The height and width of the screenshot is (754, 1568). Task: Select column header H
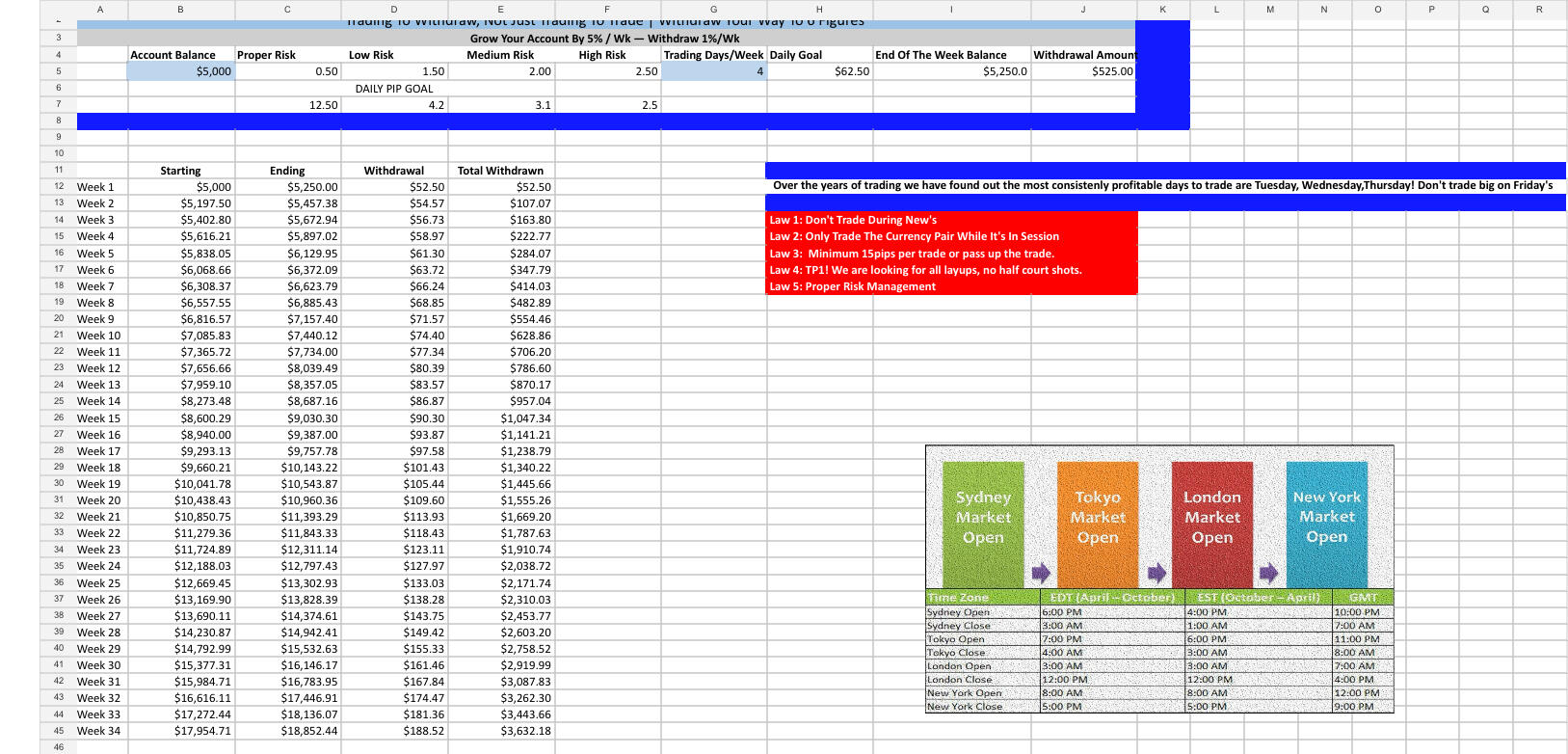[x=819, y=10]
